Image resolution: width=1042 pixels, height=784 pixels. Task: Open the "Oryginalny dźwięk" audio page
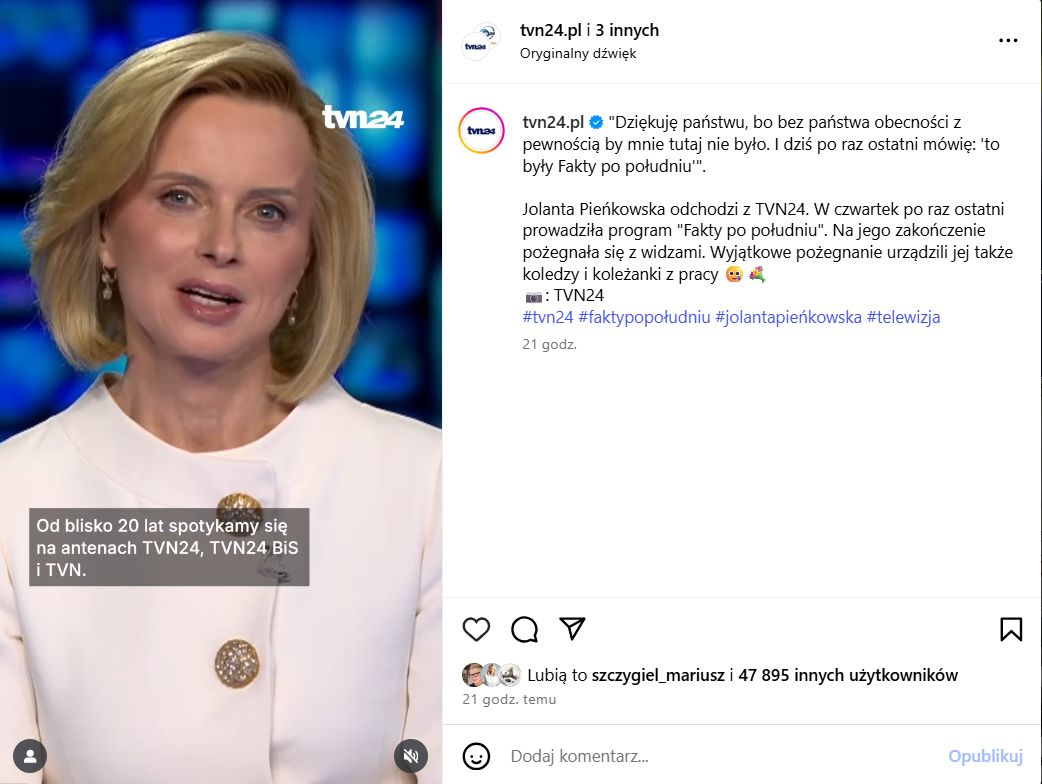click(x=578, y=53)
